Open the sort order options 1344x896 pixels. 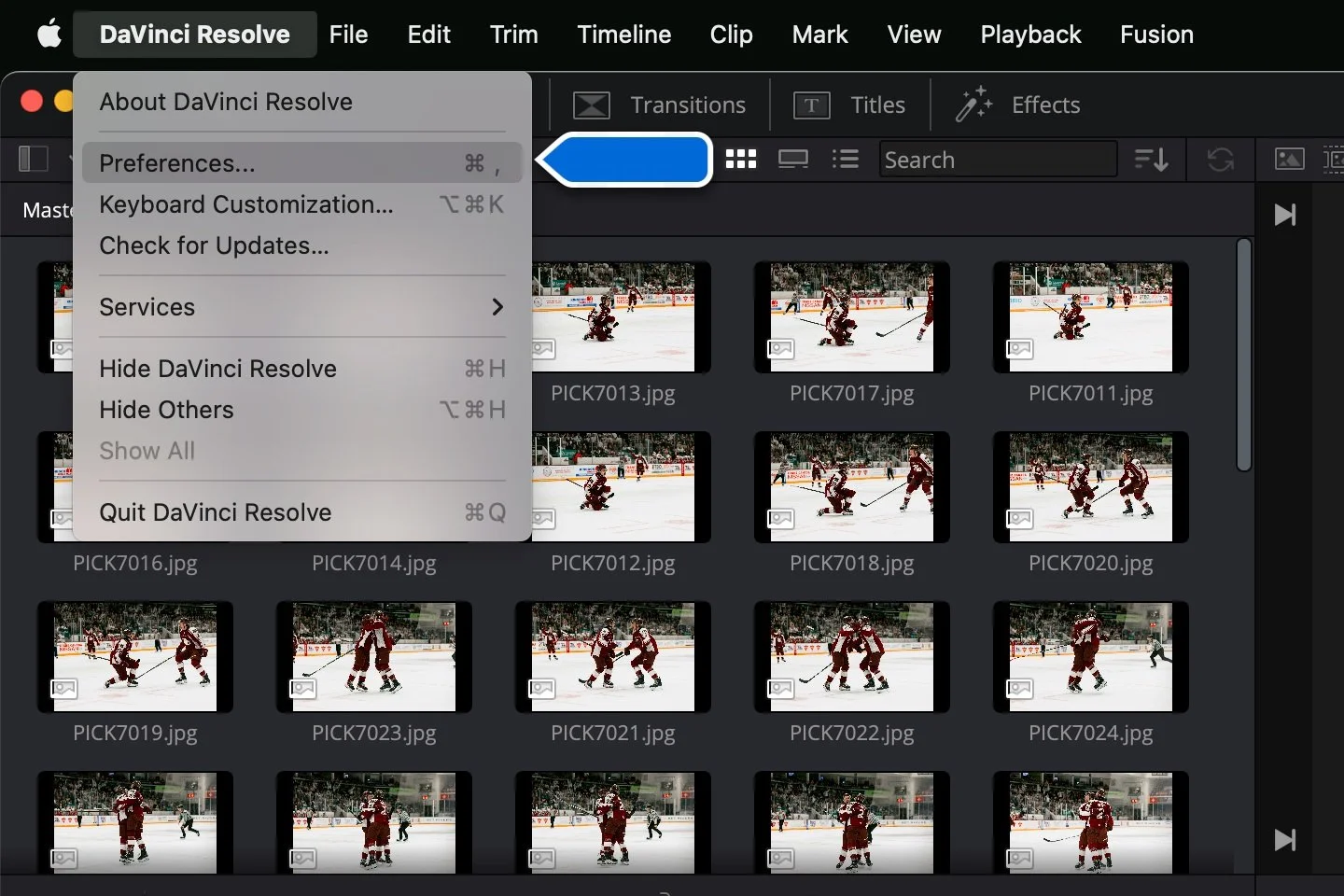pos(1152,160)
